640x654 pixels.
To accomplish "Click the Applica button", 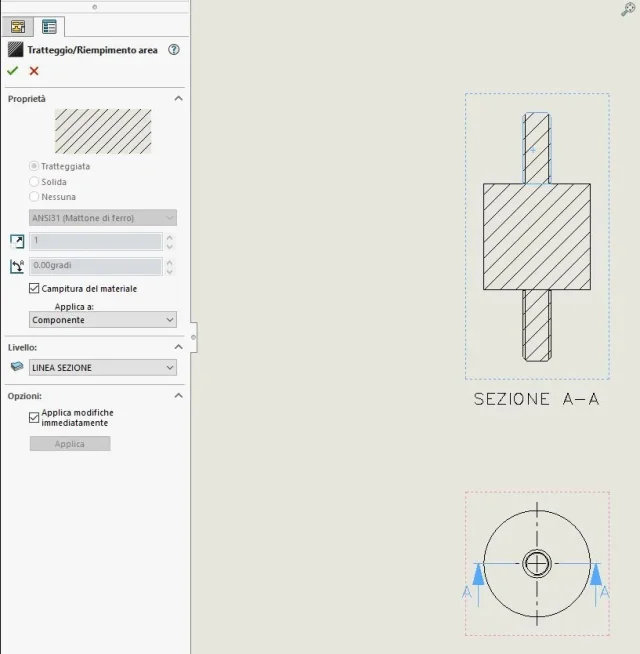I will tap(70, 444).
